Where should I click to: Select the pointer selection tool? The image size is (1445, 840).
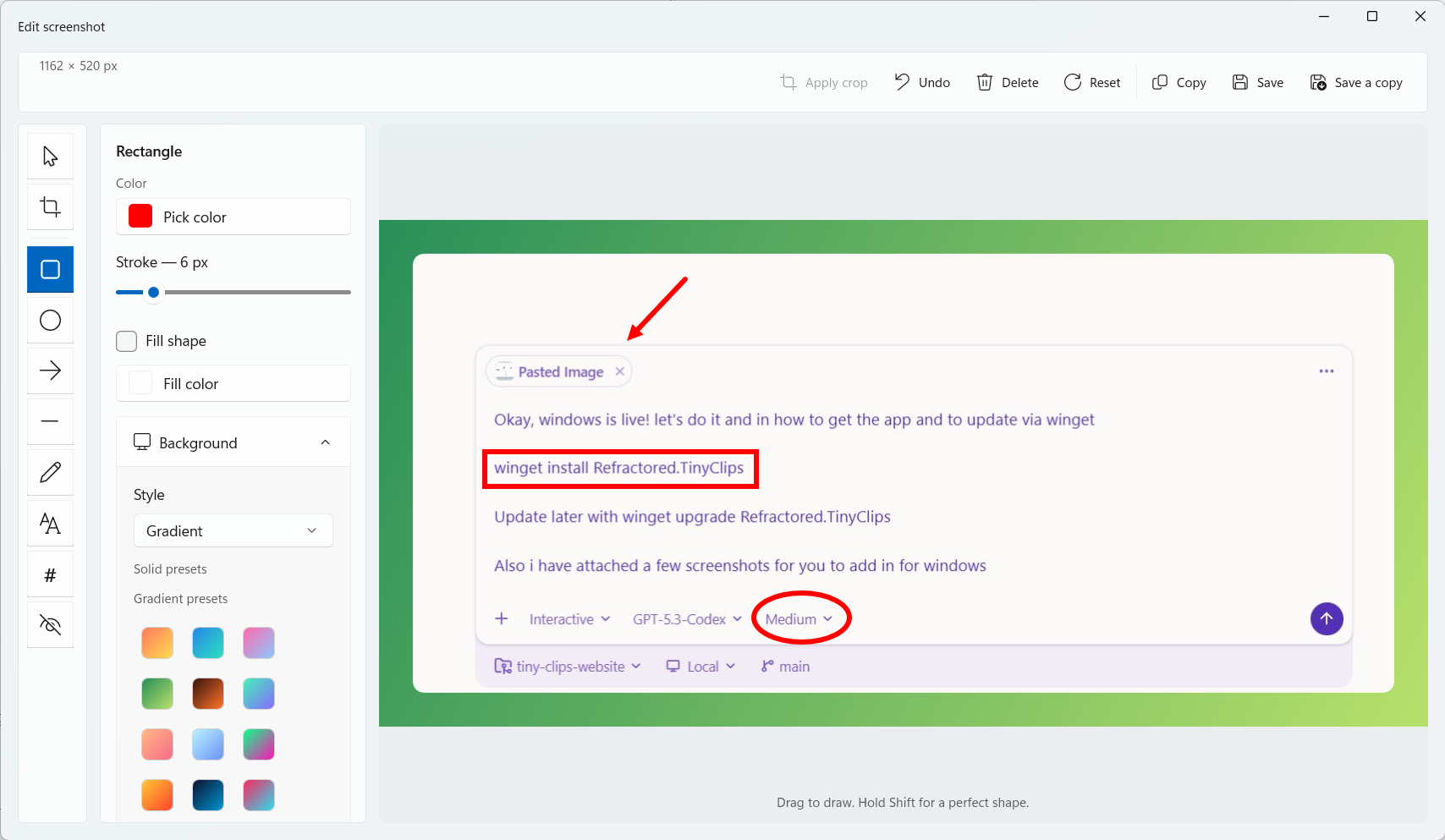51,156
